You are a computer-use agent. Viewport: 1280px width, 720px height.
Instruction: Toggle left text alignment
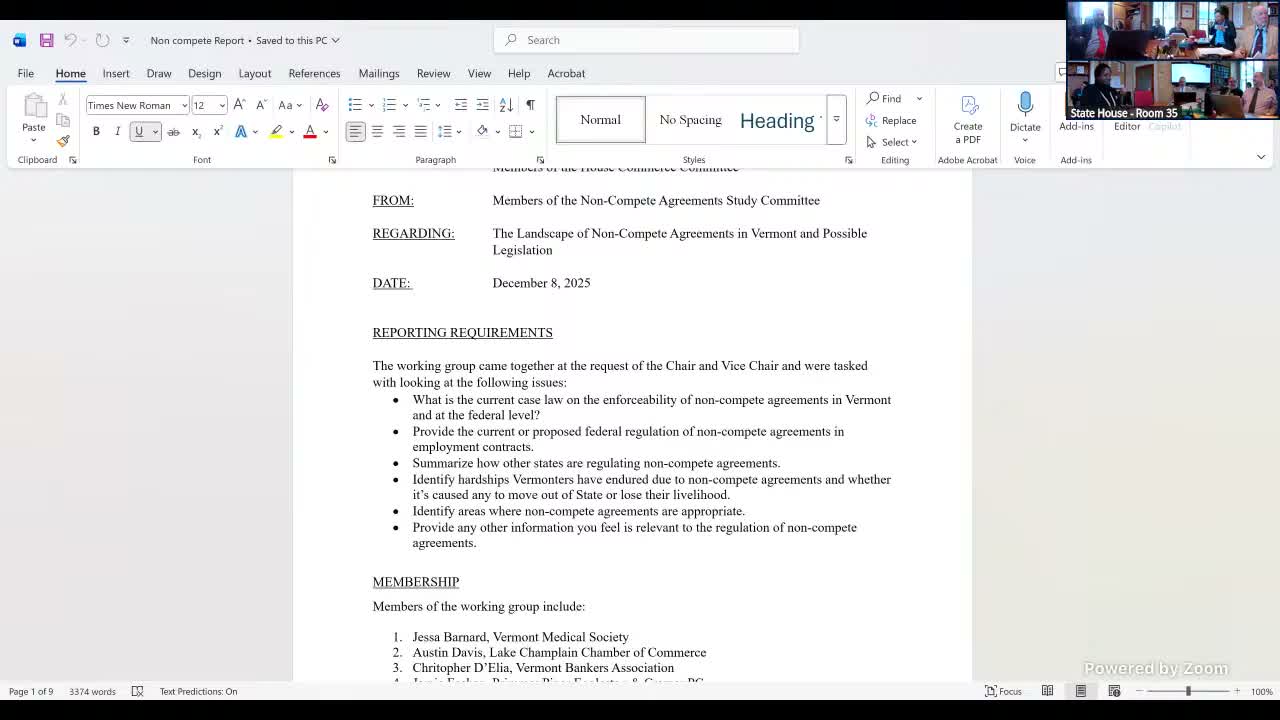point(355,132)
